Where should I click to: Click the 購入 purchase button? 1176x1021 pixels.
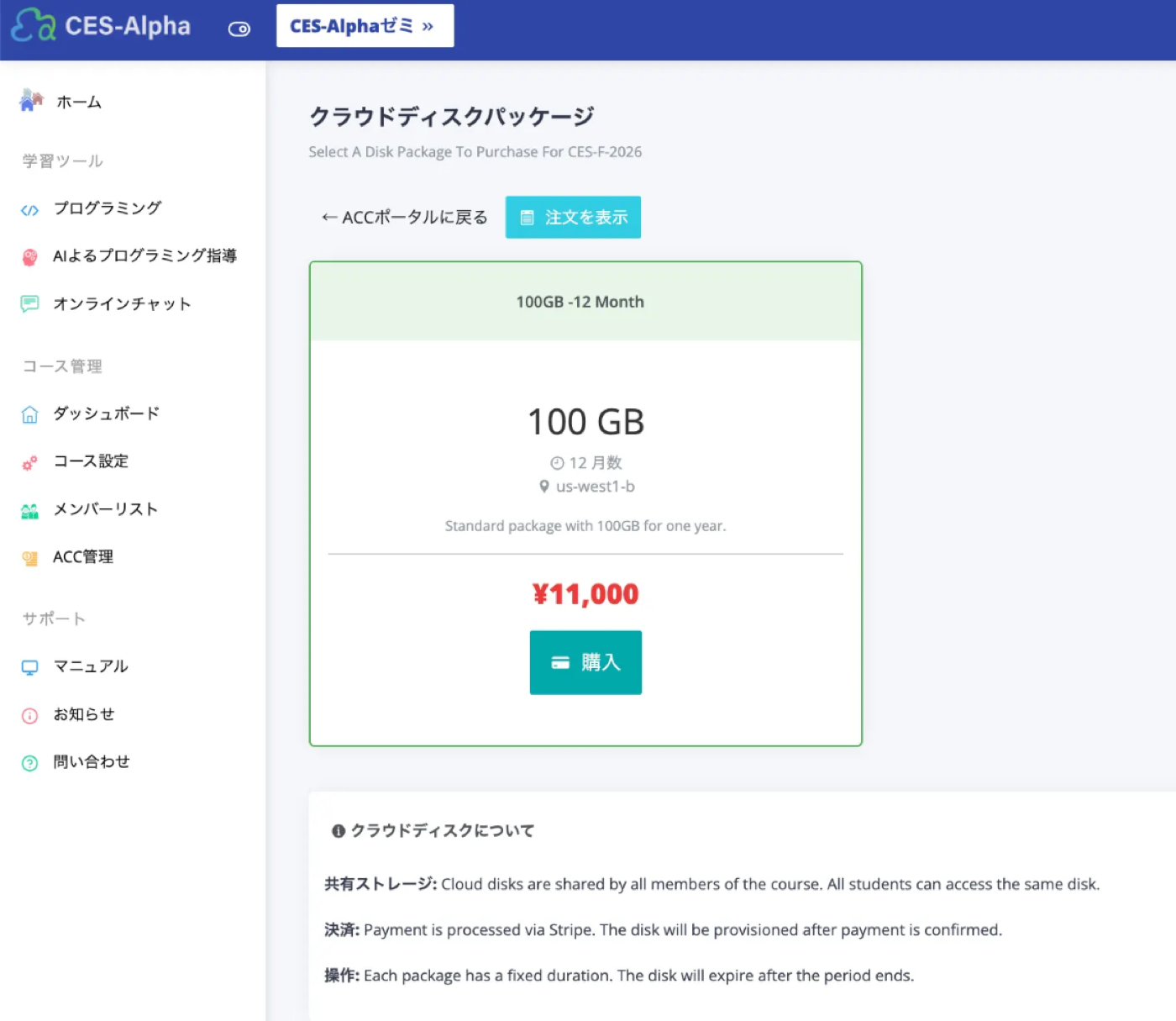pos(585,662)
